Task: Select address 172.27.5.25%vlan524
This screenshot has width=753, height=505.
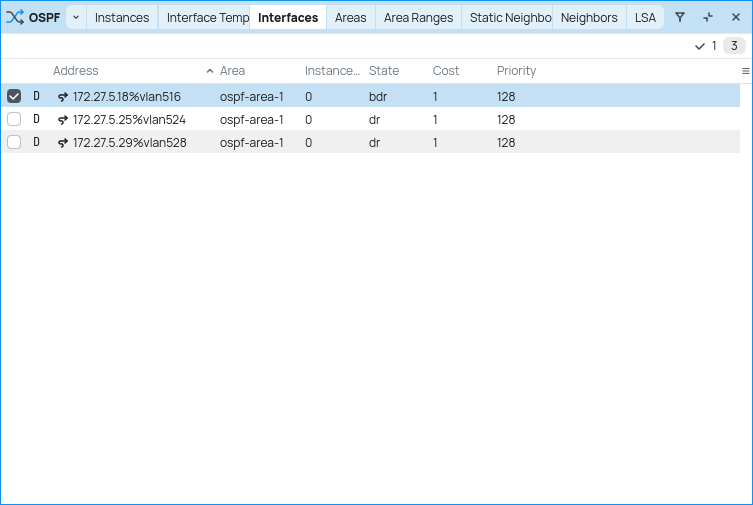Action: click(x=129, y=120)
